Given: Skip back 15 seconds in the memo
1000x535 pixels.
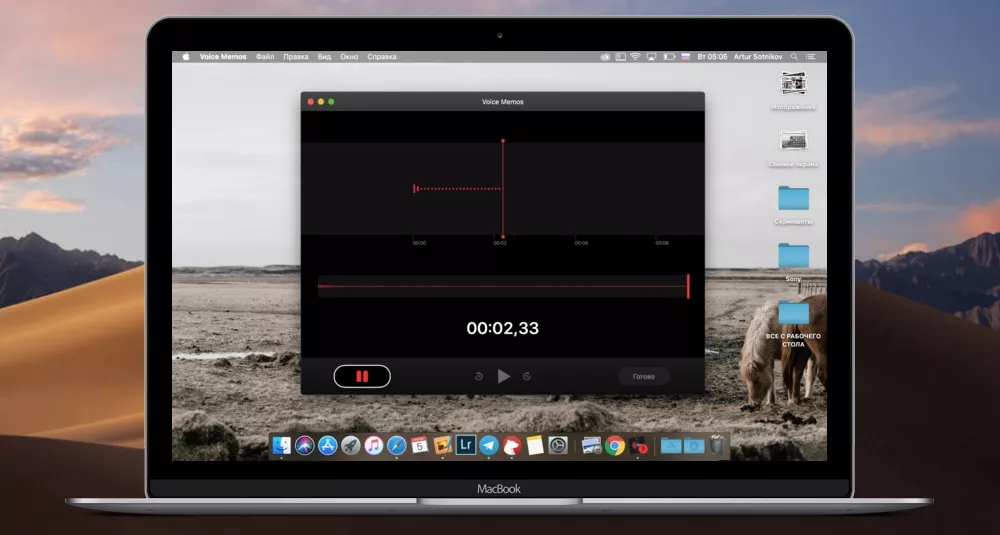Looking at the screenshot, I should click(479, 376).
